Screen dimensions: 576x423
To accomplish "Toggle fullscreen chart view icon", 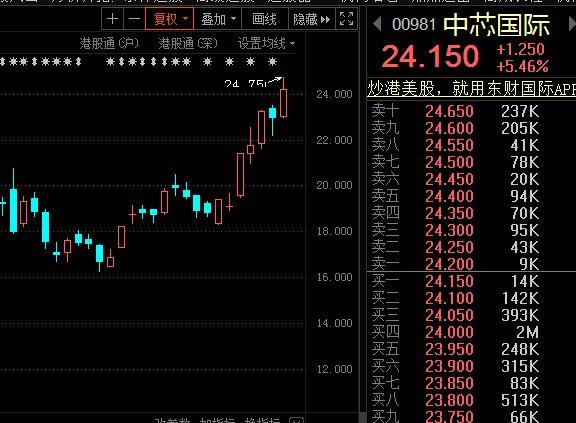I will click(x=346, y=19).
